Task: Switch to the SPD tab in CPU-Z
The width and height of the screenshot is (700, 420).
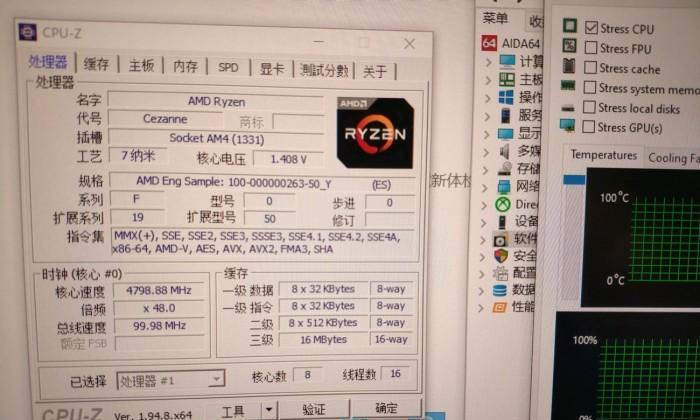Action: point(228,67)
